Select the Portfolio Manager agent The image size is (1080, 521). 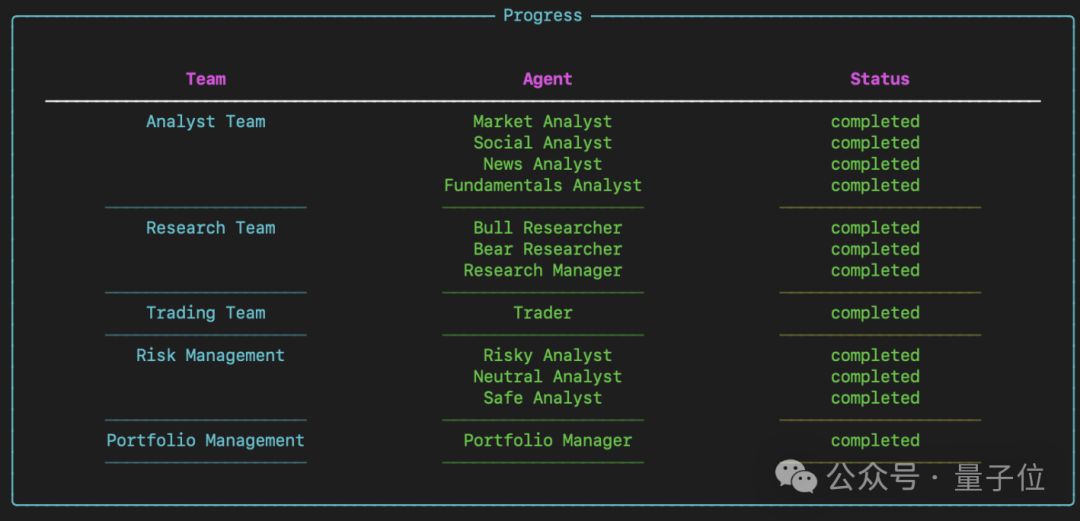click(x=547, y=440)
